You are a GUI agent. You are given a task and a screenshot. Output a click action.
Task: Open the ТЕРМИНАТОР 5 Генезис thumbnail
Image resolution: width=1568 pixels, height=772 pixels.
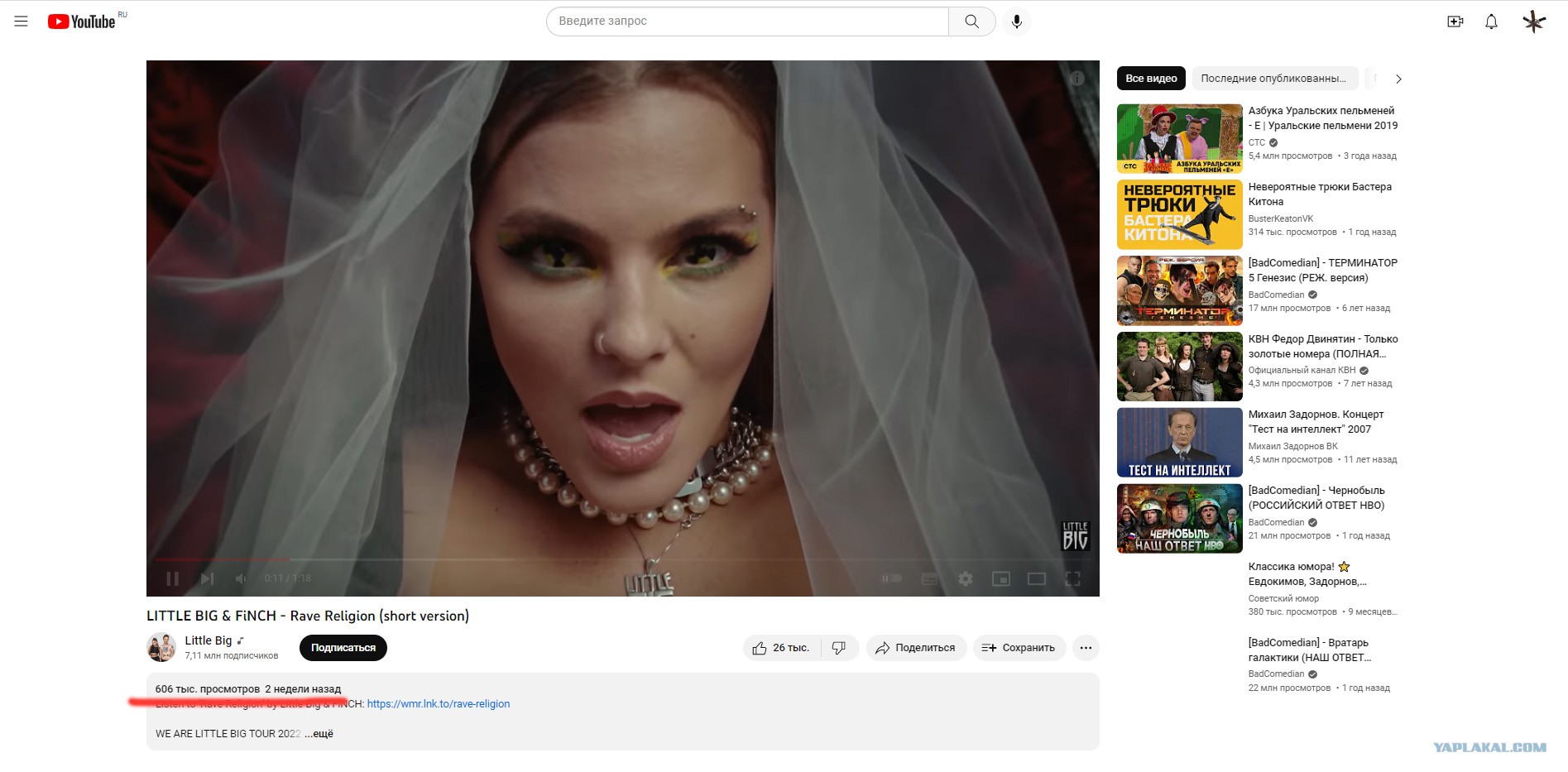[1180, 290]
